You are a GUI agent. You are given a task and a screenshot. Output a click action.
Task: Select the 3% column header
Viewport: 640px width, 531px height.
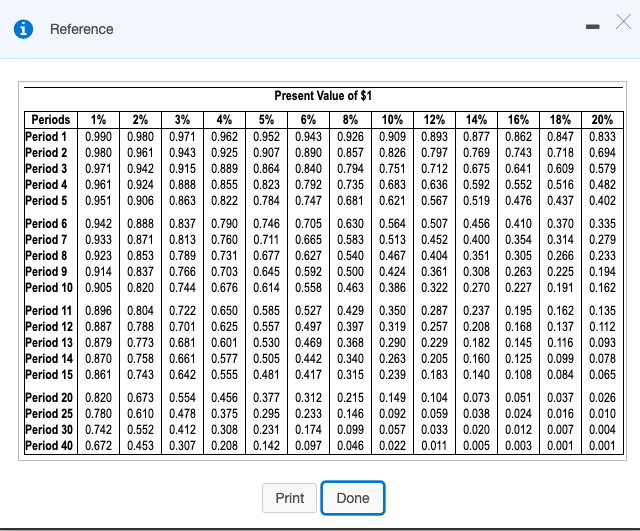pyautogui.click(x=182, y=120)
